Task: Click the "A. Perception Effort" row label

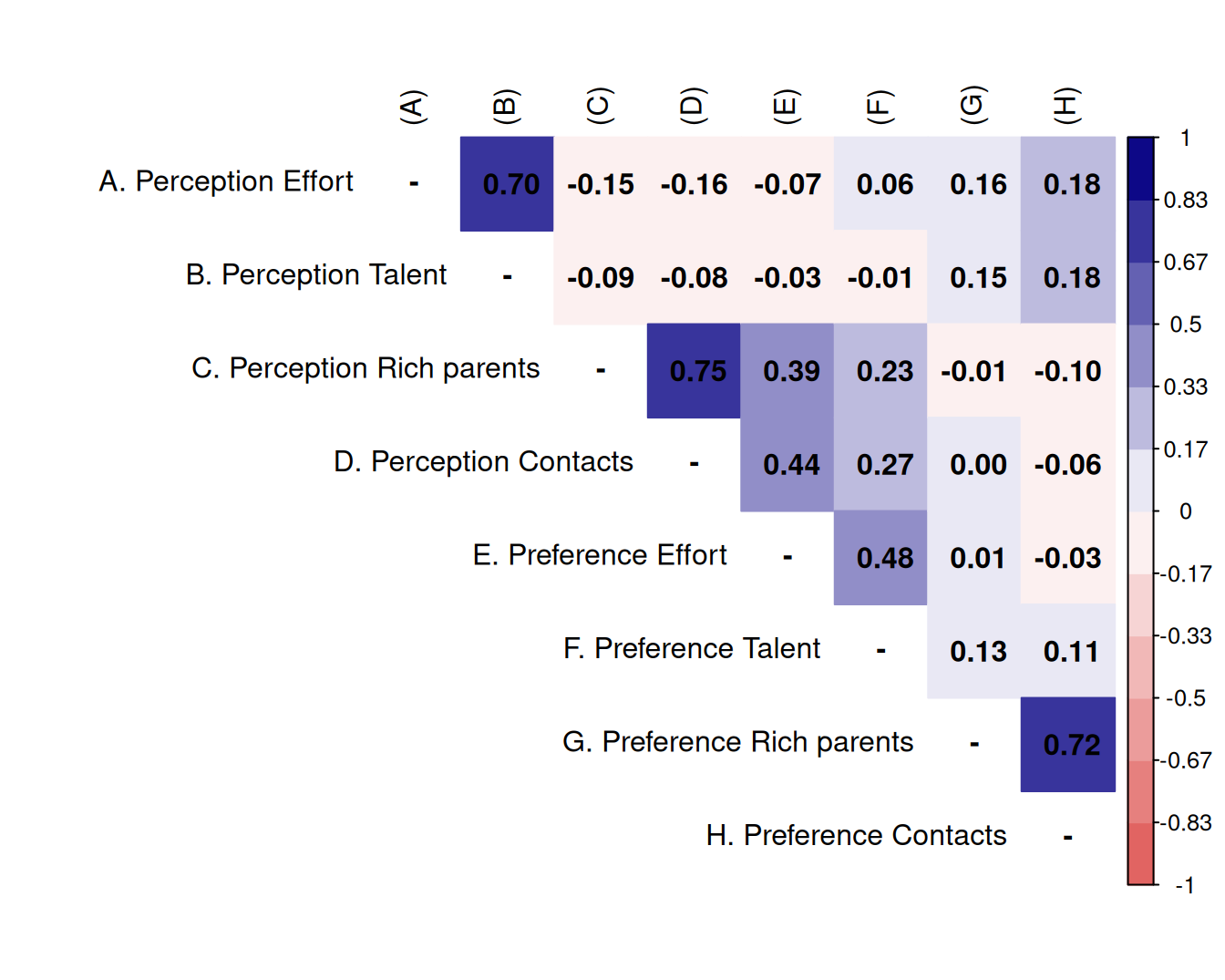Action: coord(226,181)
